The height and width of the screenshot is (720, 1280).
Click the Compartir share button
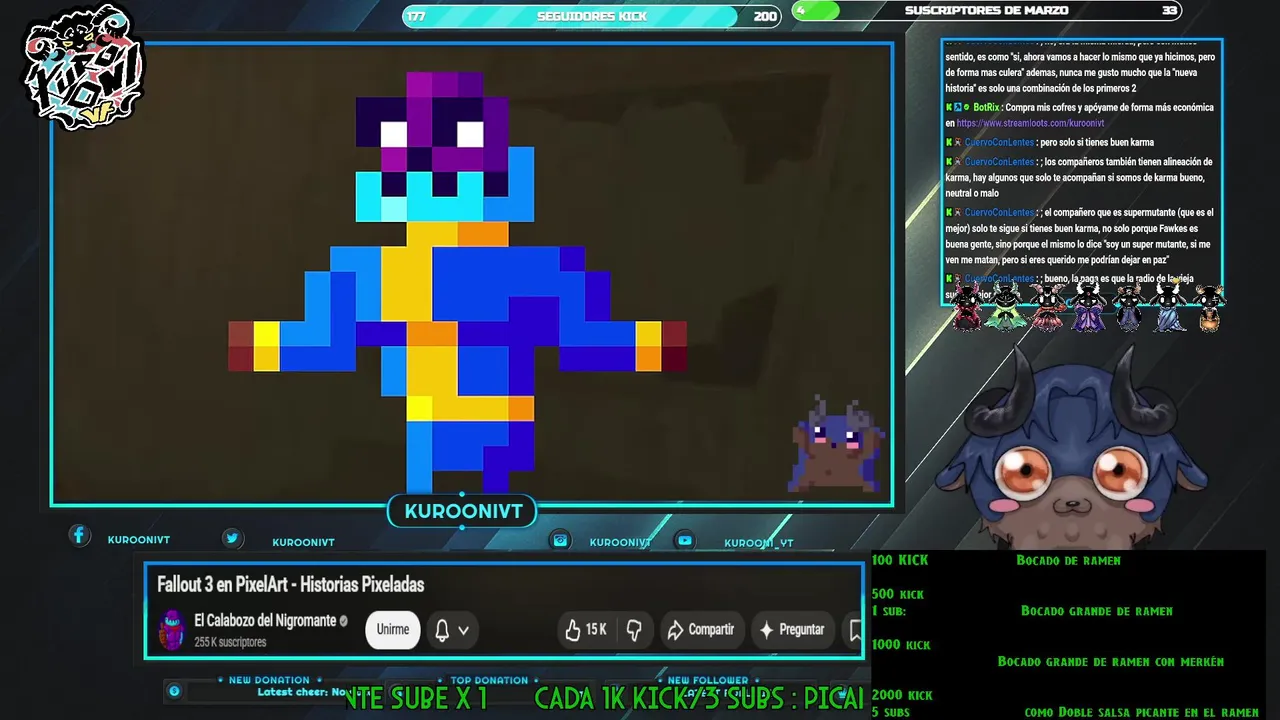pyautogui.click(x=702, y=630)
